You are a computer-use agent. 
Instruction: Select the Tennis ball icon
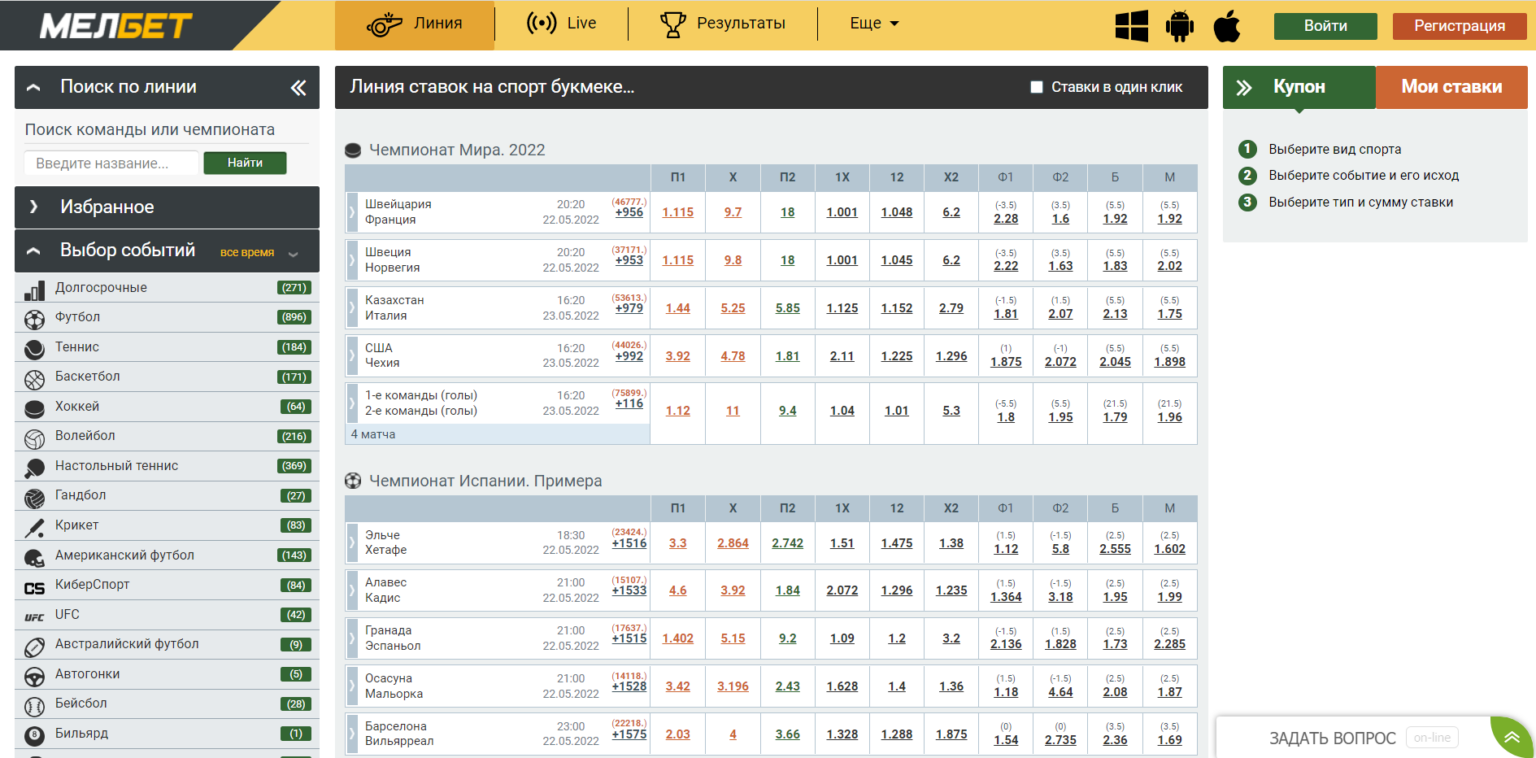(x=35, y=349)
